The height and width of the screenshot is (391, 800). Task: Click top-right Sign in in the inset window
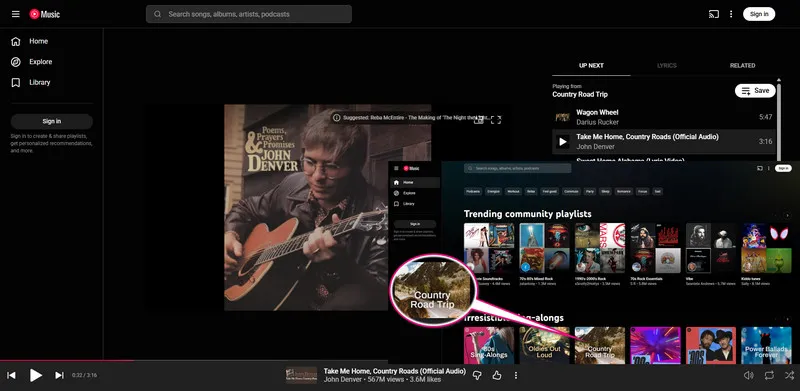pos(783,168)
